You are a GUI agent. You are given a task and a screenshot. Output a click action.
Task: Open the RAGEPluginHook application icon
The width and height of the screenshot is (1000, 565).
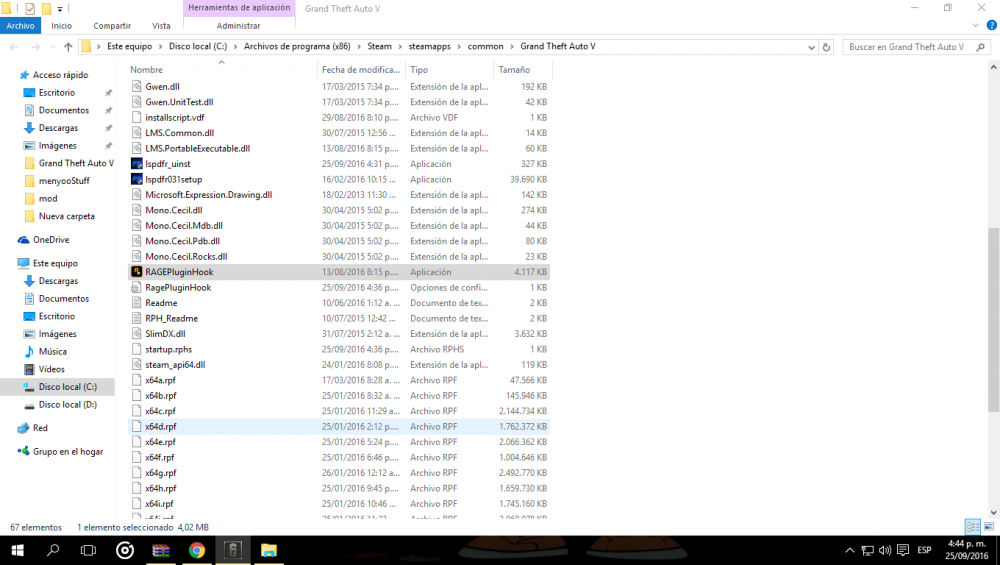136,272
